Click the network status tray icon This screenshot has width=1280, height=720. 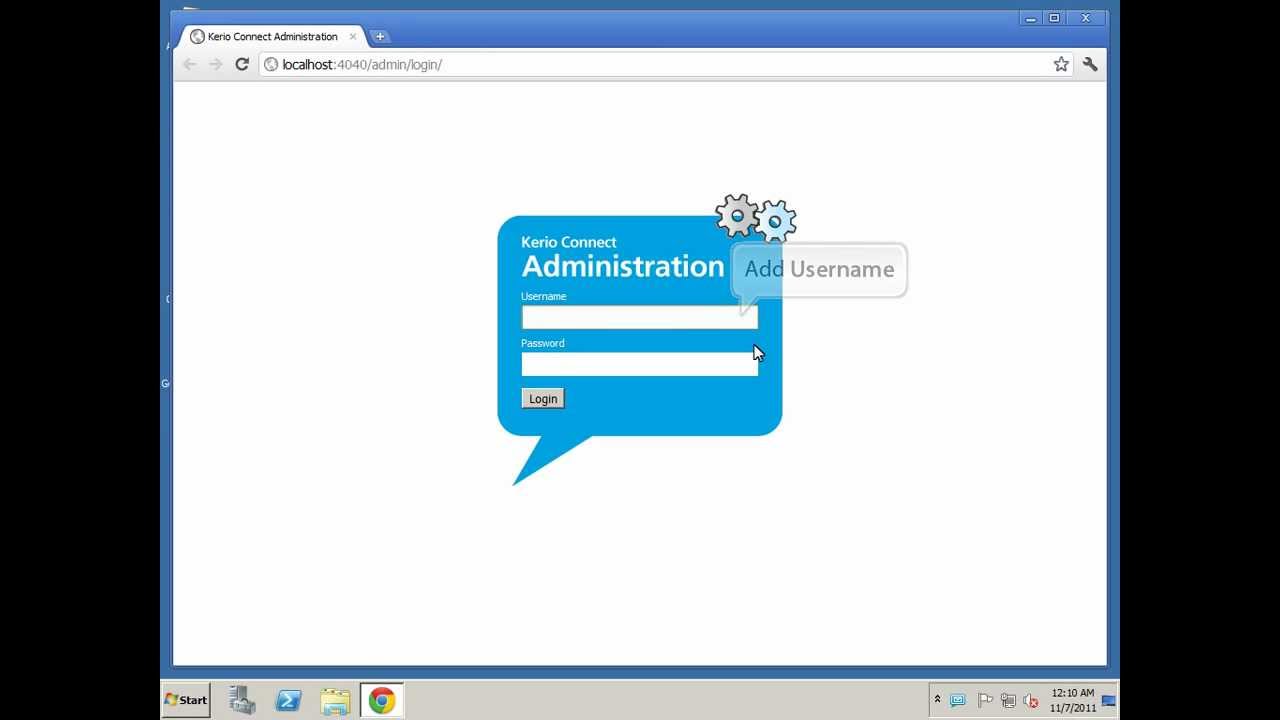click(x=1008, y=700)
